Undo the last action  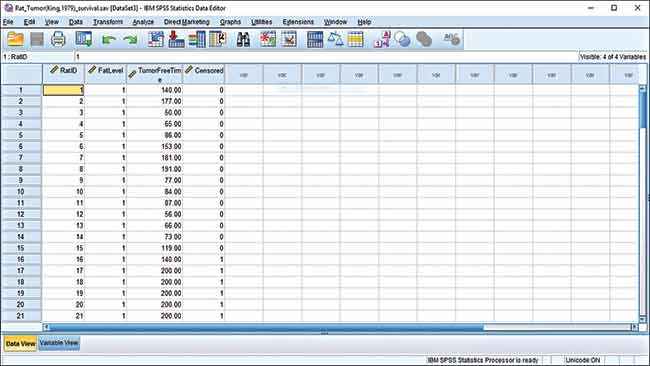pyautogui.click(x=109, y=40)
